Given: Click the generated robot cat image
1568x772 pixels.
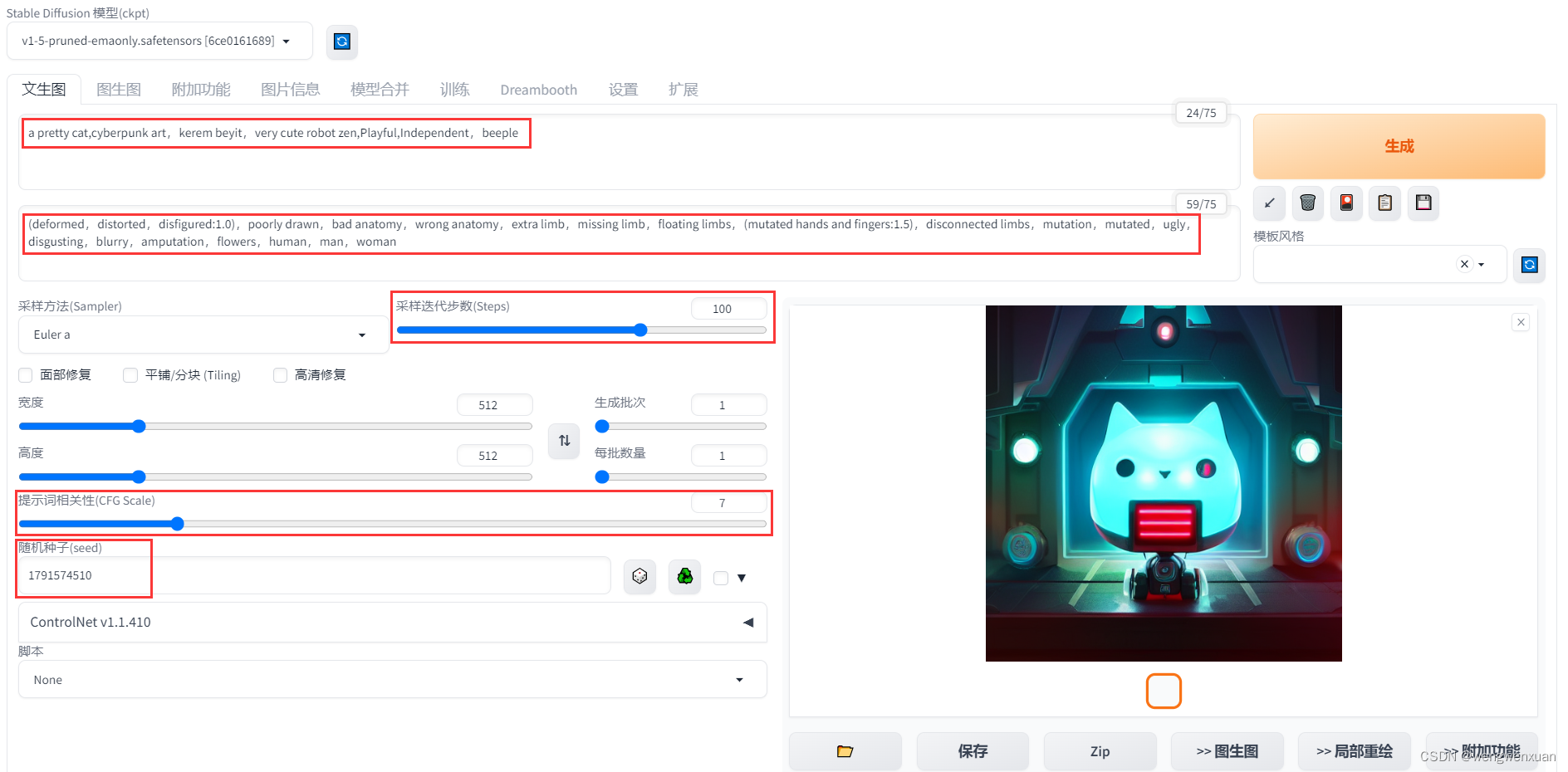Looking at the screenshot, I should click(1164, 483).
